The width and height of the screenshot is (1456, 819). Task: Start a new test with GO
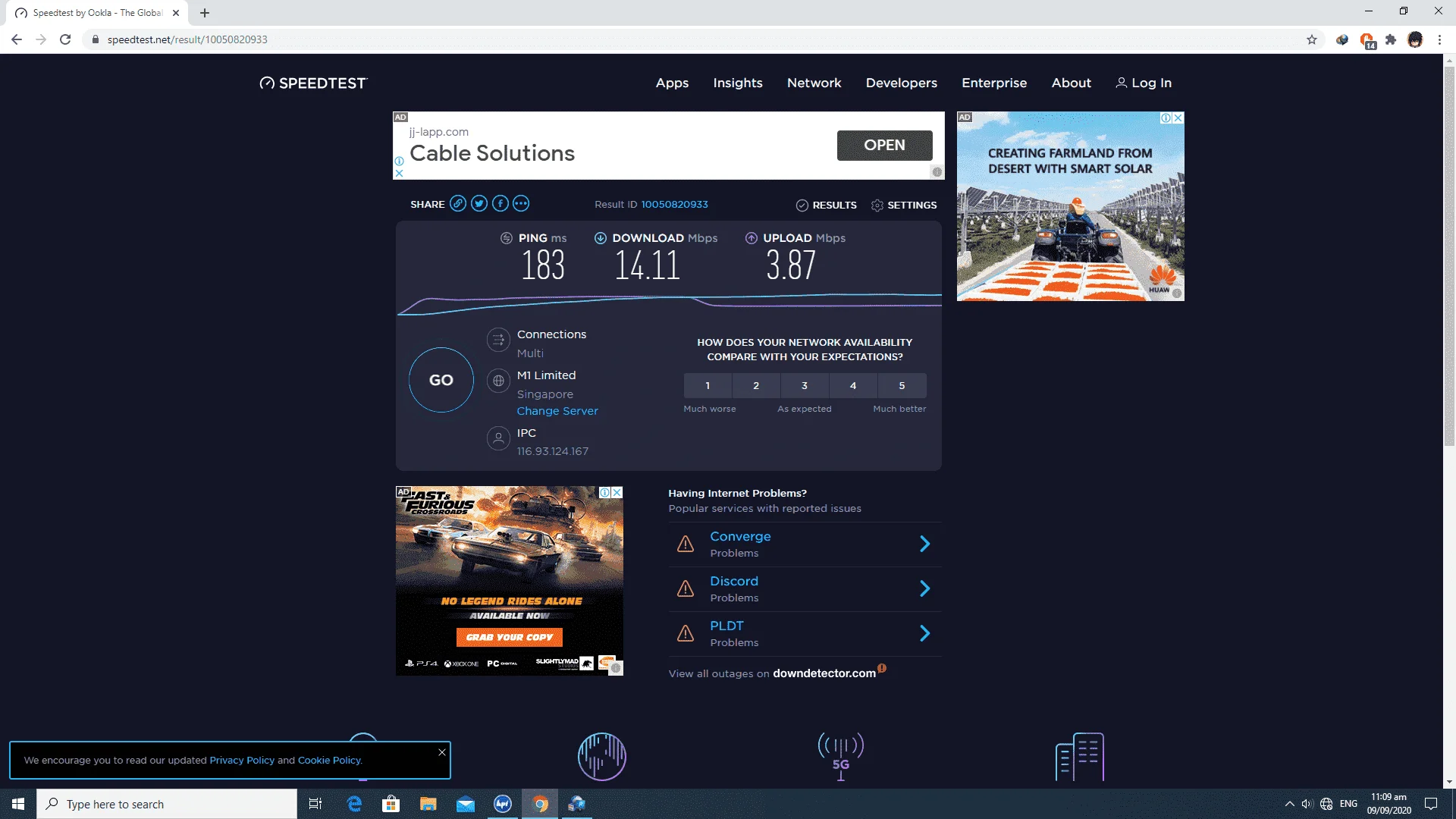(441, 380)
